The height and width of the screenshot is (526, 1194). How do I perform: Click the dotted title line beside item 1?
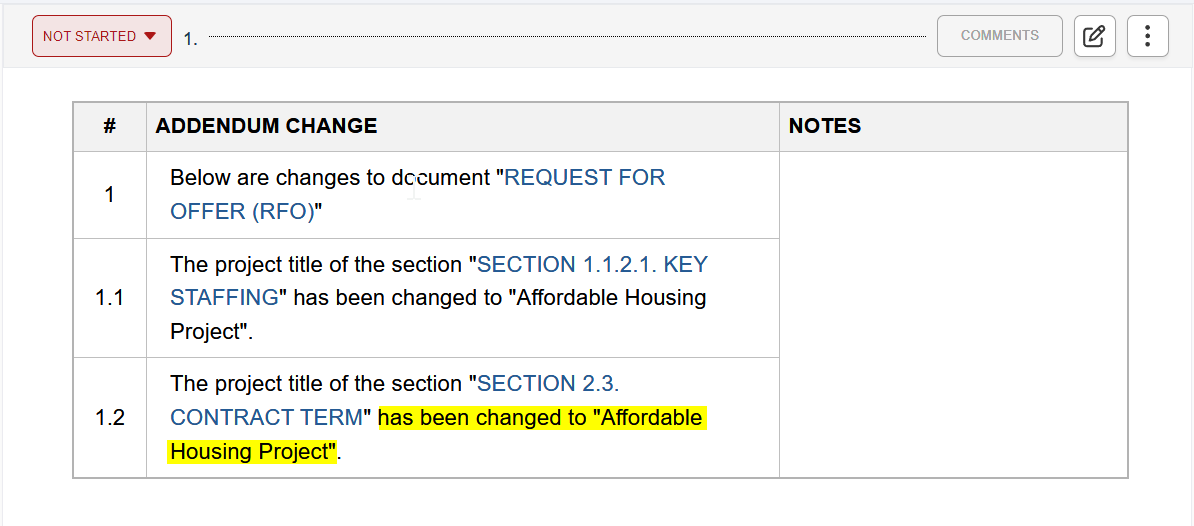(567, 36)
